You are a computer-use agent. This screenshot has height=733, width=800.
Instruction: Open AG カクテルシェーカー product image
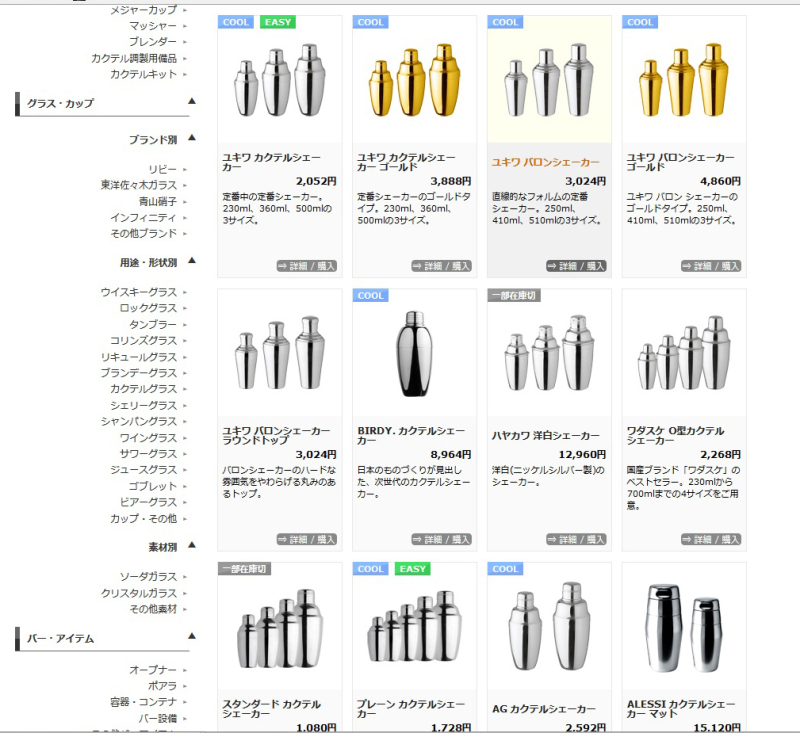point(549,626)
